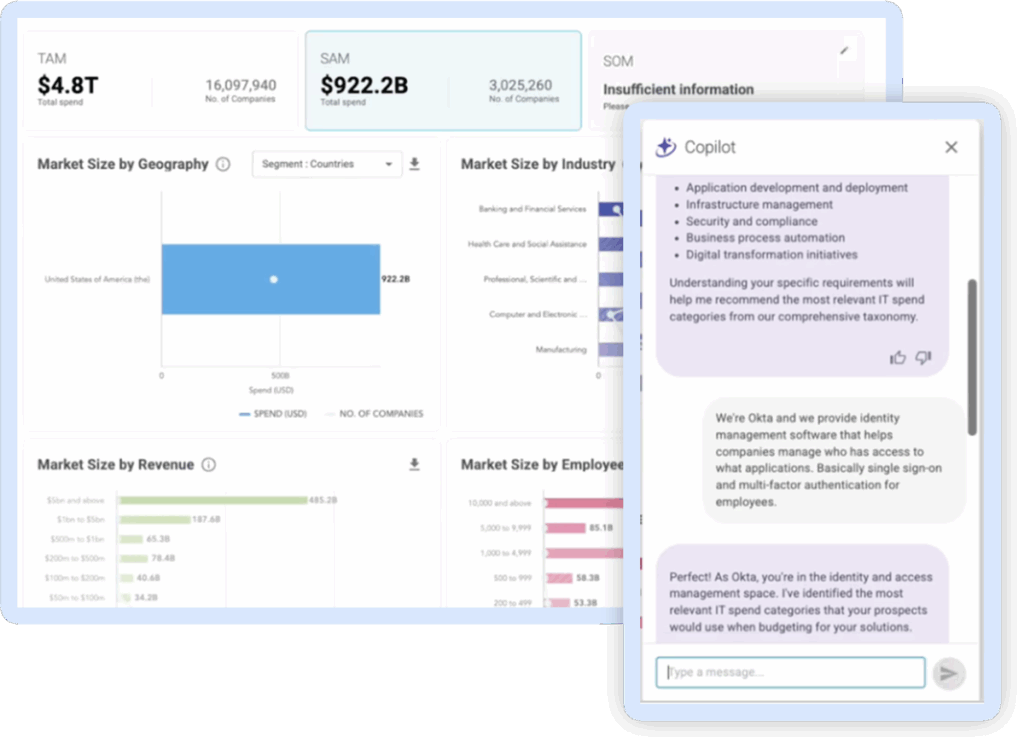This screenshot has height=744, width=1024.
Task: Download the Market Size by Revenue chart
Action: click(413, 464)
